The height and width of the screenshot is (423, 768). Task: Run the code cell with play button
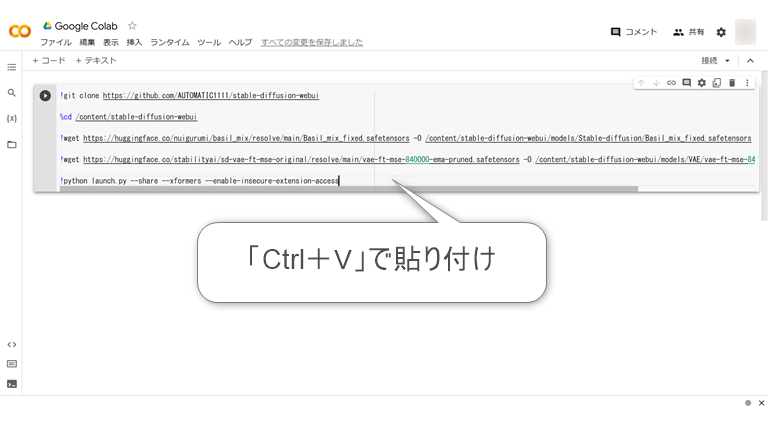click(x=45, y=95)
